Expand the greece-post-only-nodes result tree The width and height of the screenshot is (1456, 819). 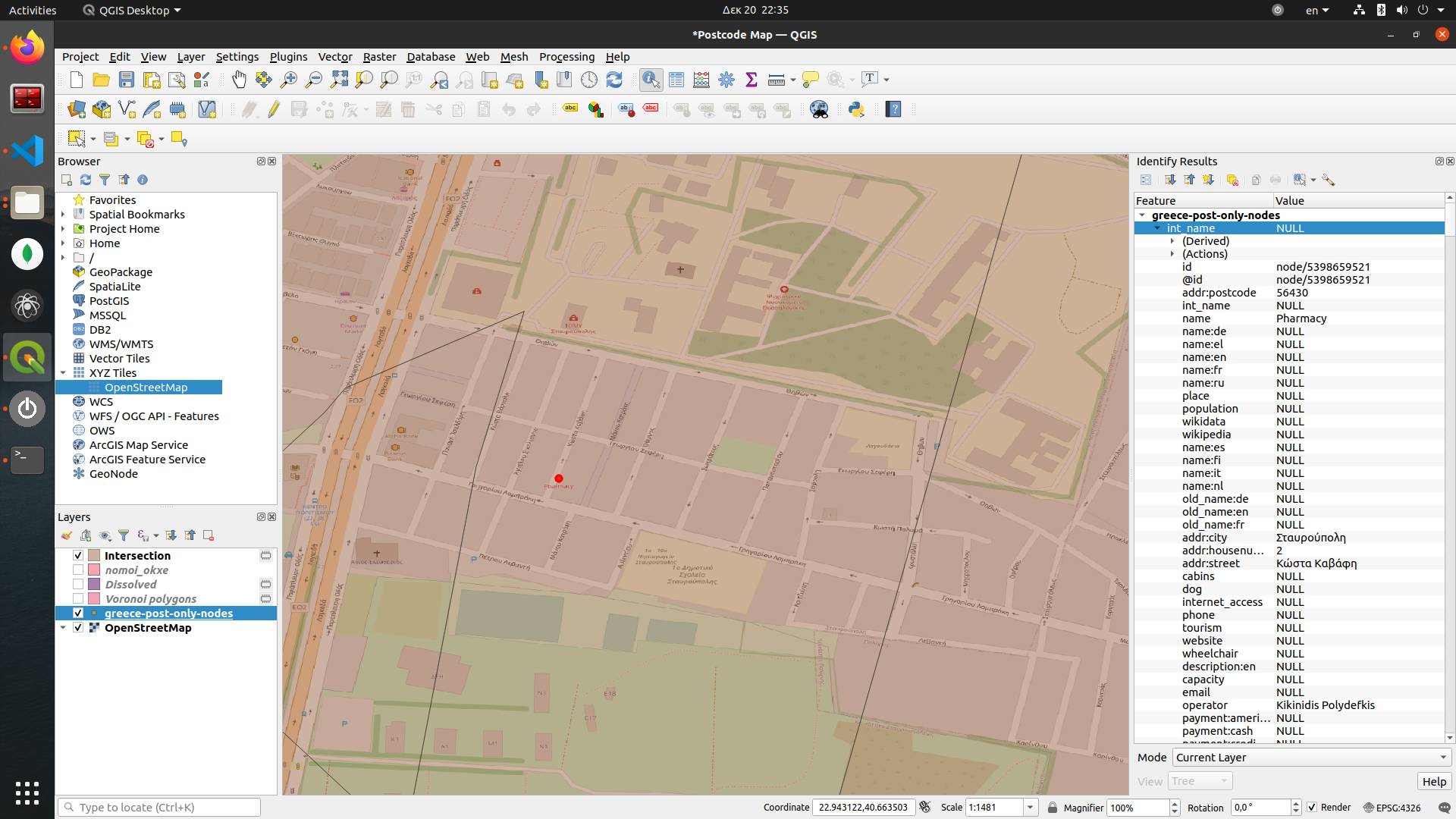1141,215
